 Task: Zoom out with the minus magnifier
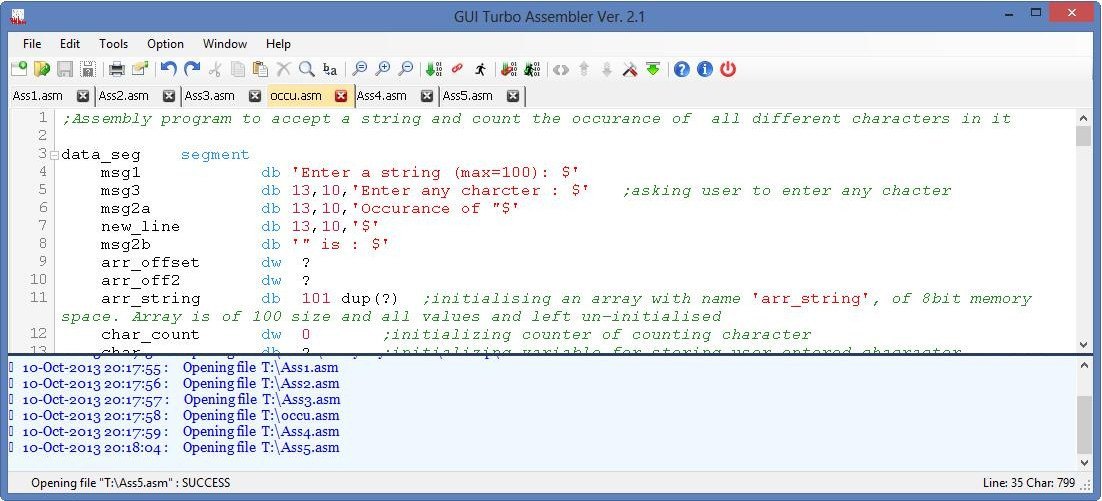[x=406, y=69]
